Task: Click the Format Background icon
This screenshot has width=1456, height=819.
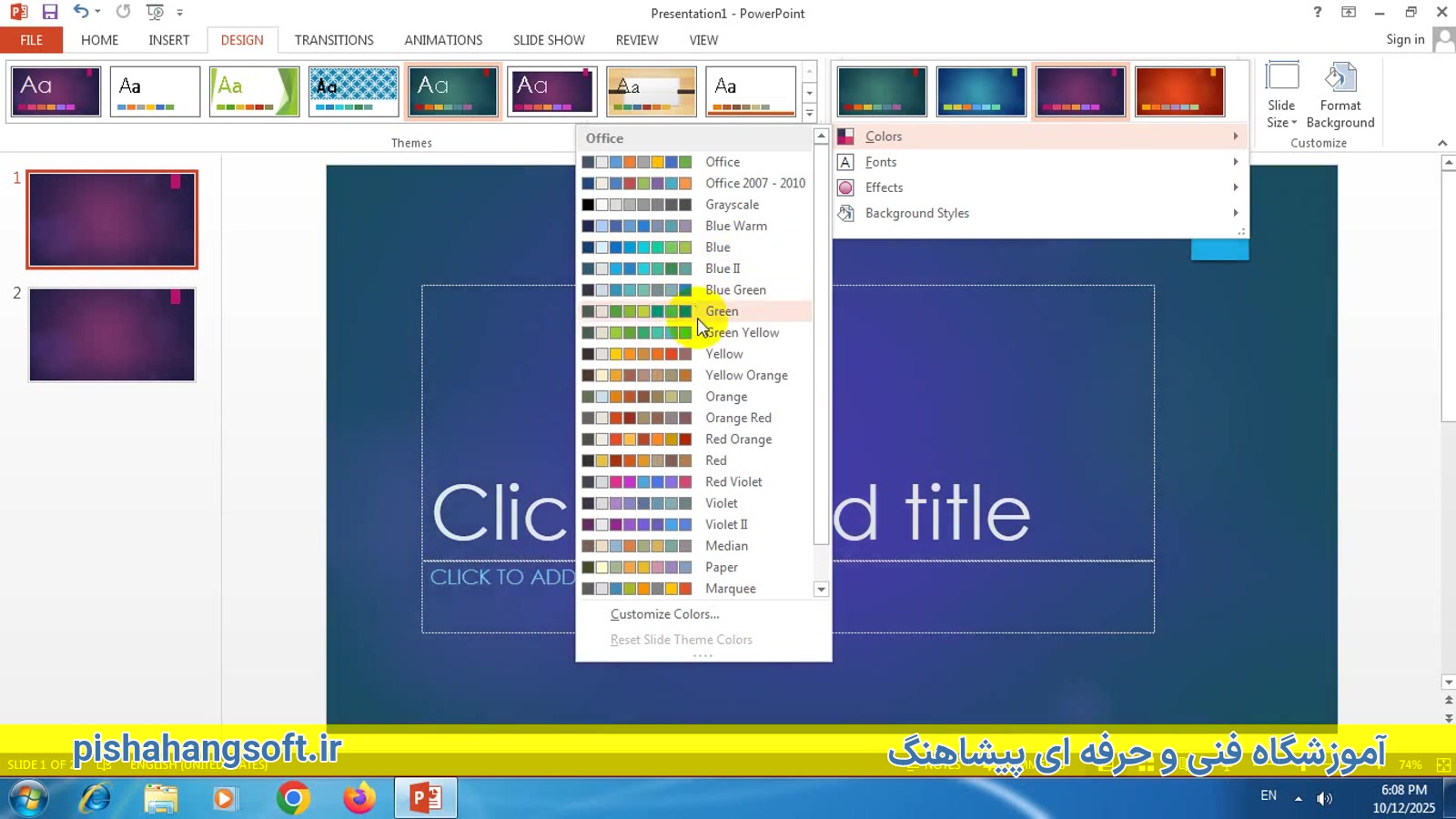Action: tap(1340, 76)
